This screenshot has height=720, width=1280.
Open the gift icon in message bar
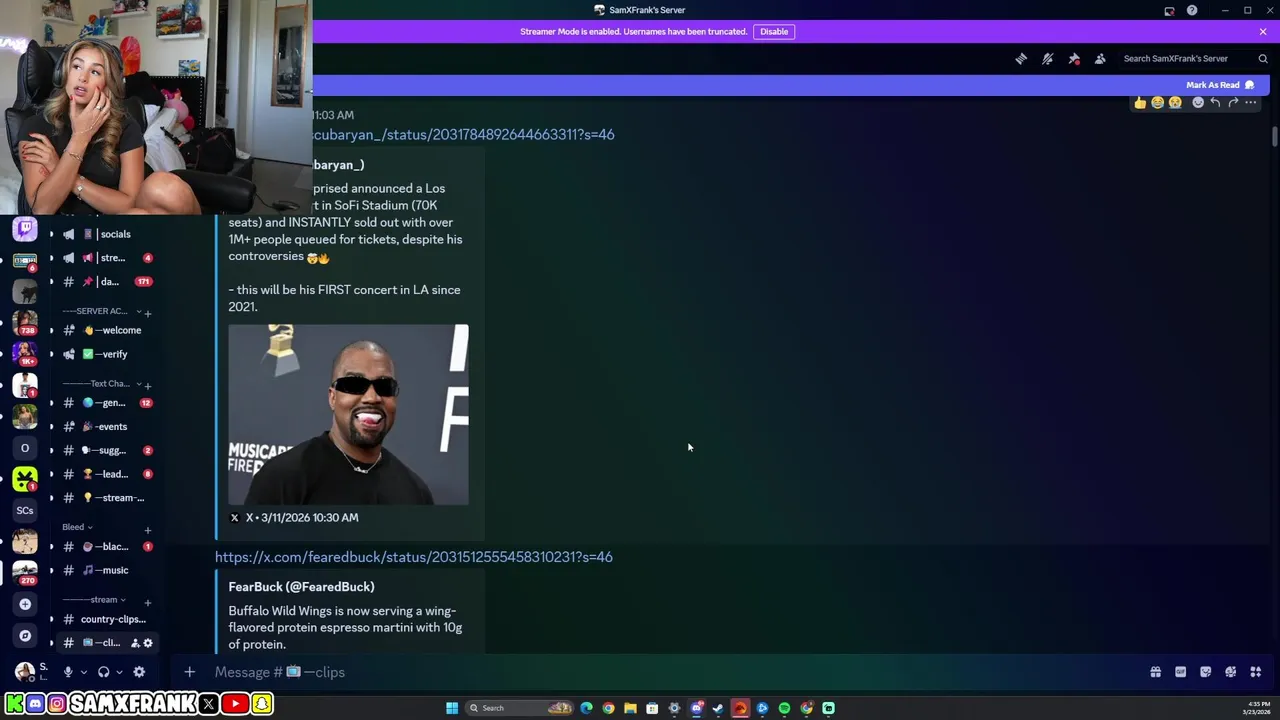1155,672
